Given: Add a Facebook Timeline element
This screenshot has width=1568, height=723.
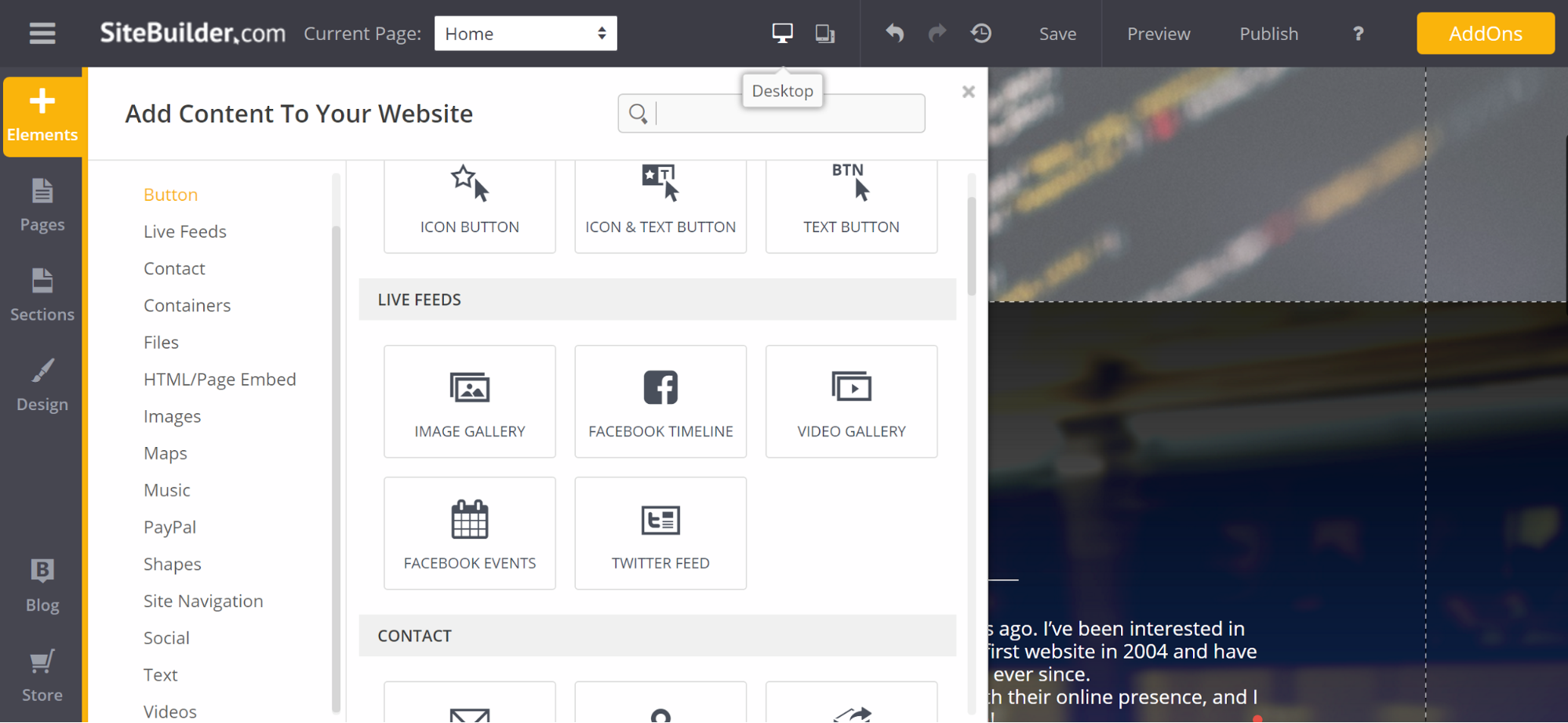Looking at the screenshot, I should [660, 401].
